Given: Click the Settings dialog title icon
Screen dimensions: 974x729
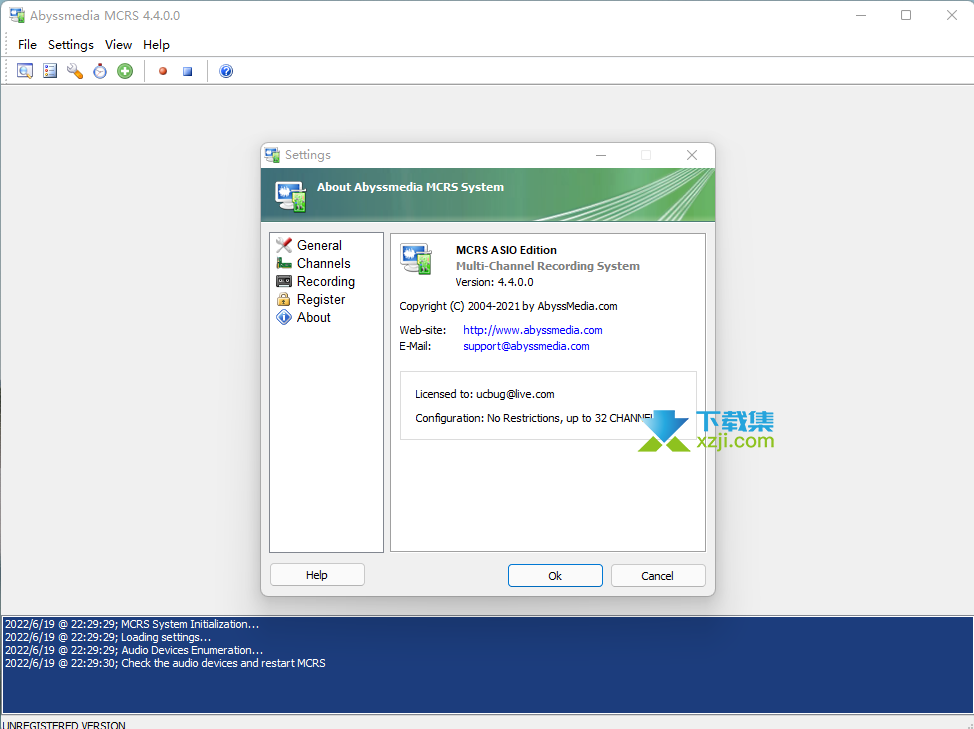Looking at the screenshot, I should (x=272, y=155).
